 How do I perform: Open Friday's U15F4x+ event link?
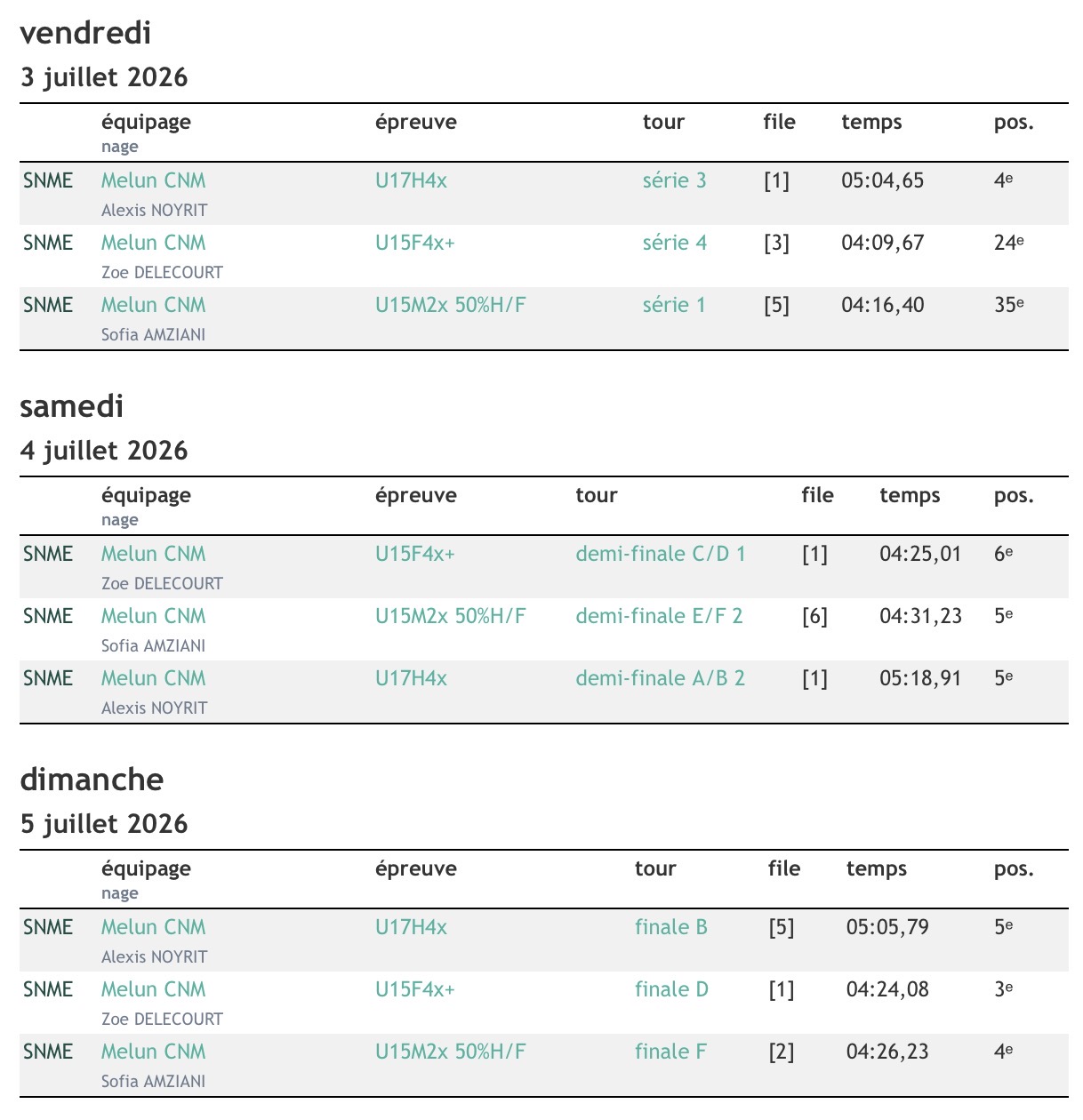(x=415, y=243)
